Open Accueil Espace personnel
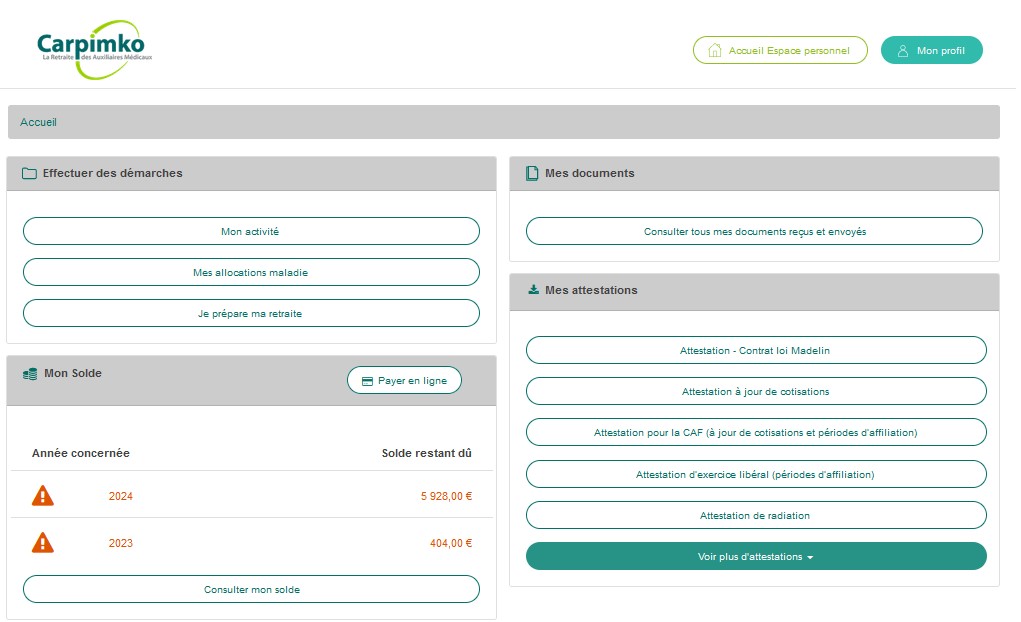The height and width of the screenshot is (622, 1021). coord(780,50)
